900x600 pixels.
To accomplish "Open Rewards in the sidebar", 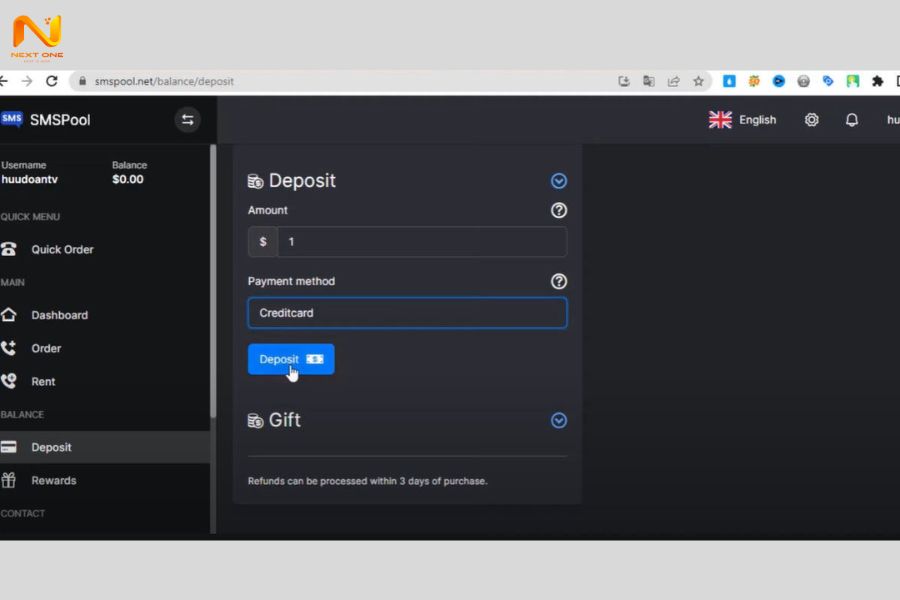I will [x=53, y=480].
